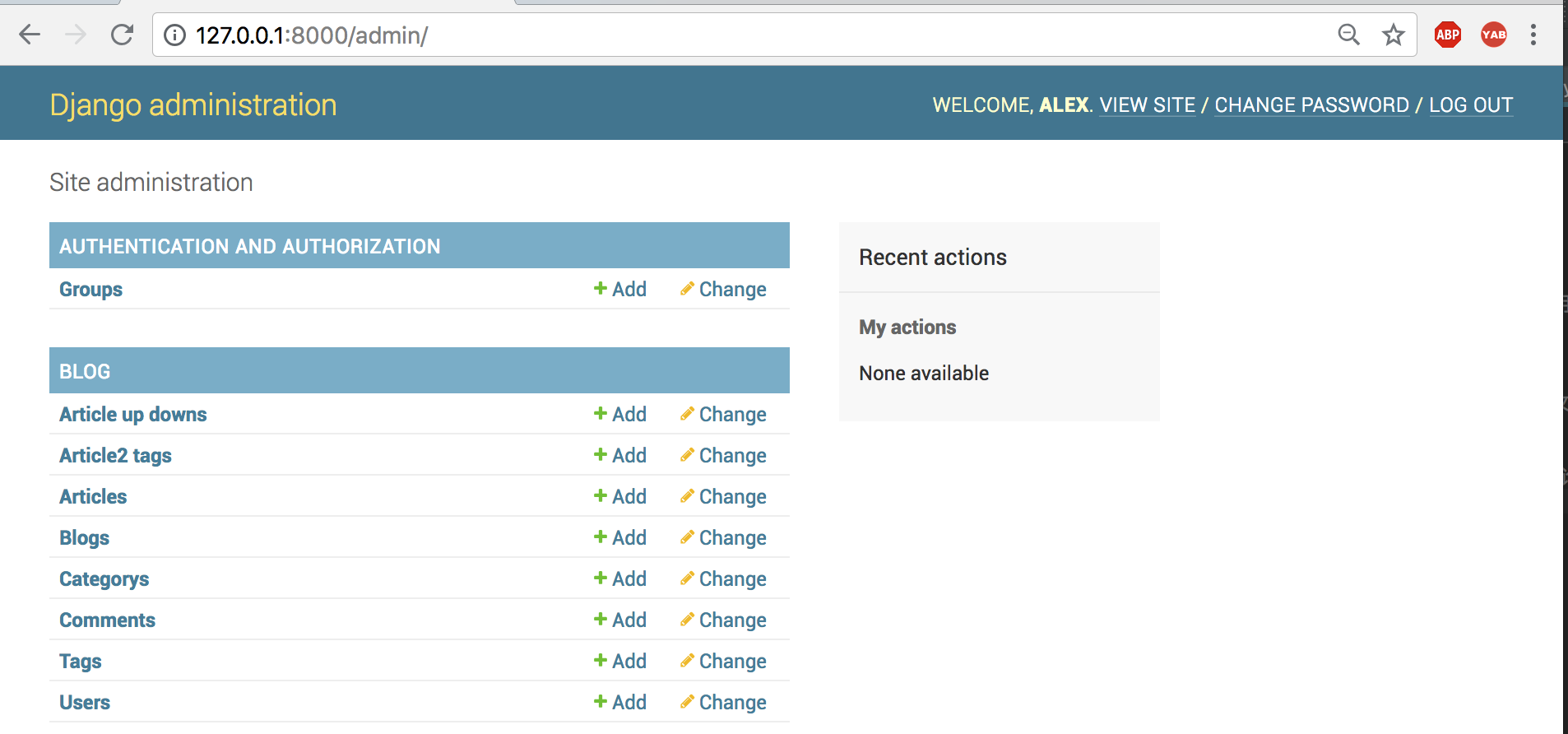Reload the admin page
This screenshot has width=1568, height=734.
(x=122, y=35)
